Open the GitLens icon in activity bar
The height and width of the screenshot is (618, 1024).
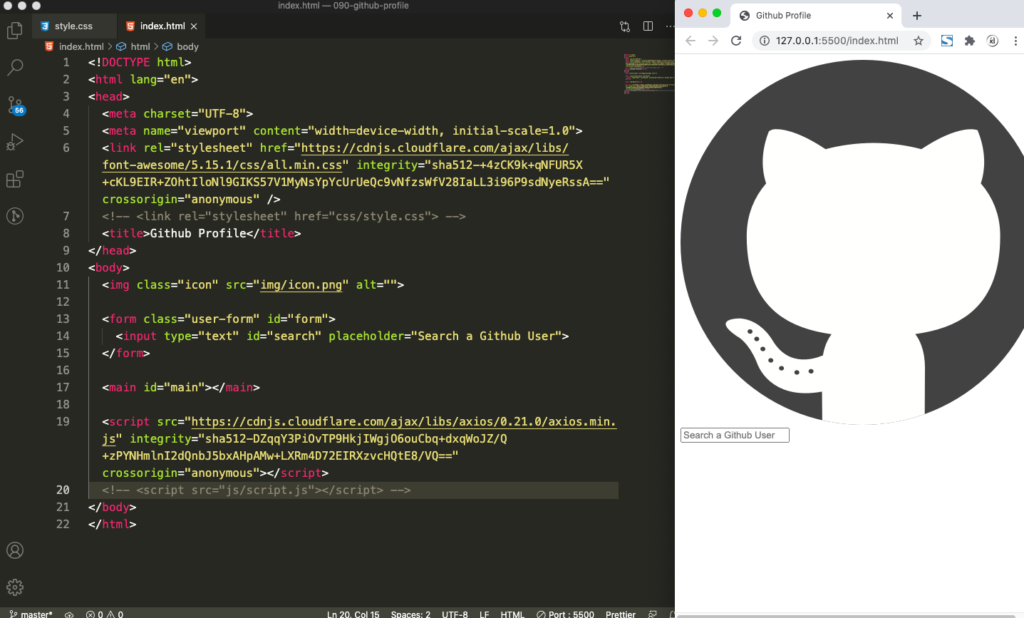pos(14,216)
